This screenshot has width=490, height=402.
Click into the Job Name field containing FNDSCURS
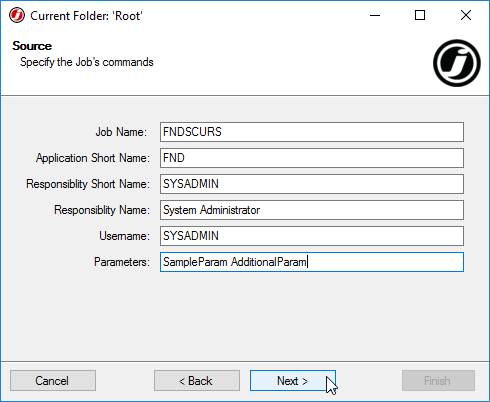(x=312, y=132)
